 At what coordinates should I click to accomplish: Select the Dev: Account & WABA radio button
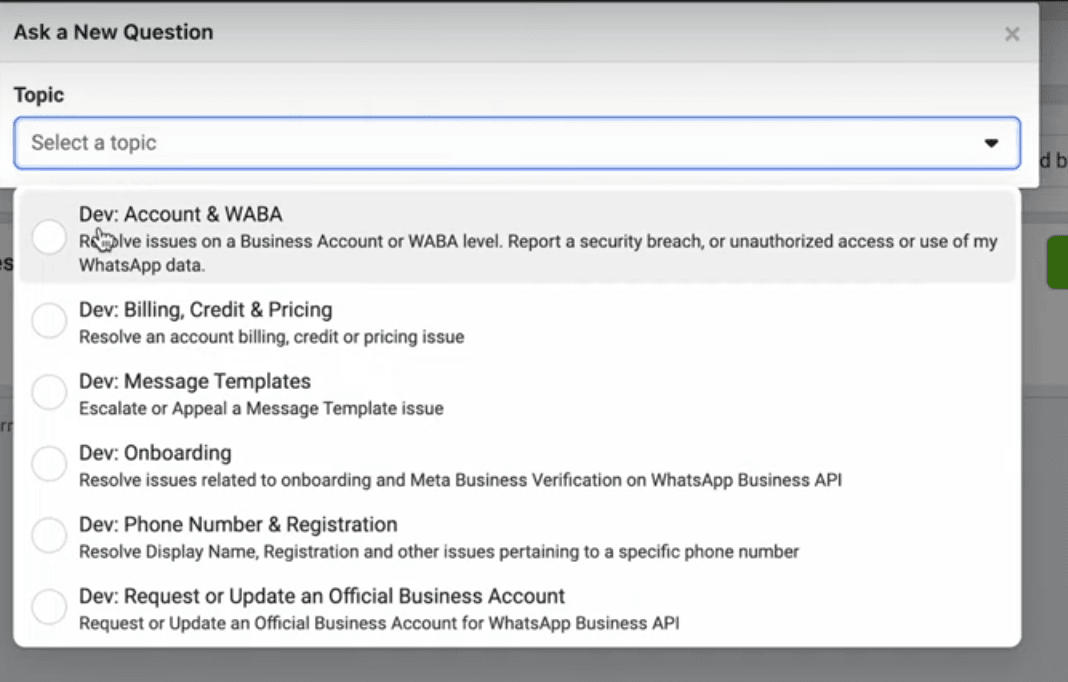(49, 237)
